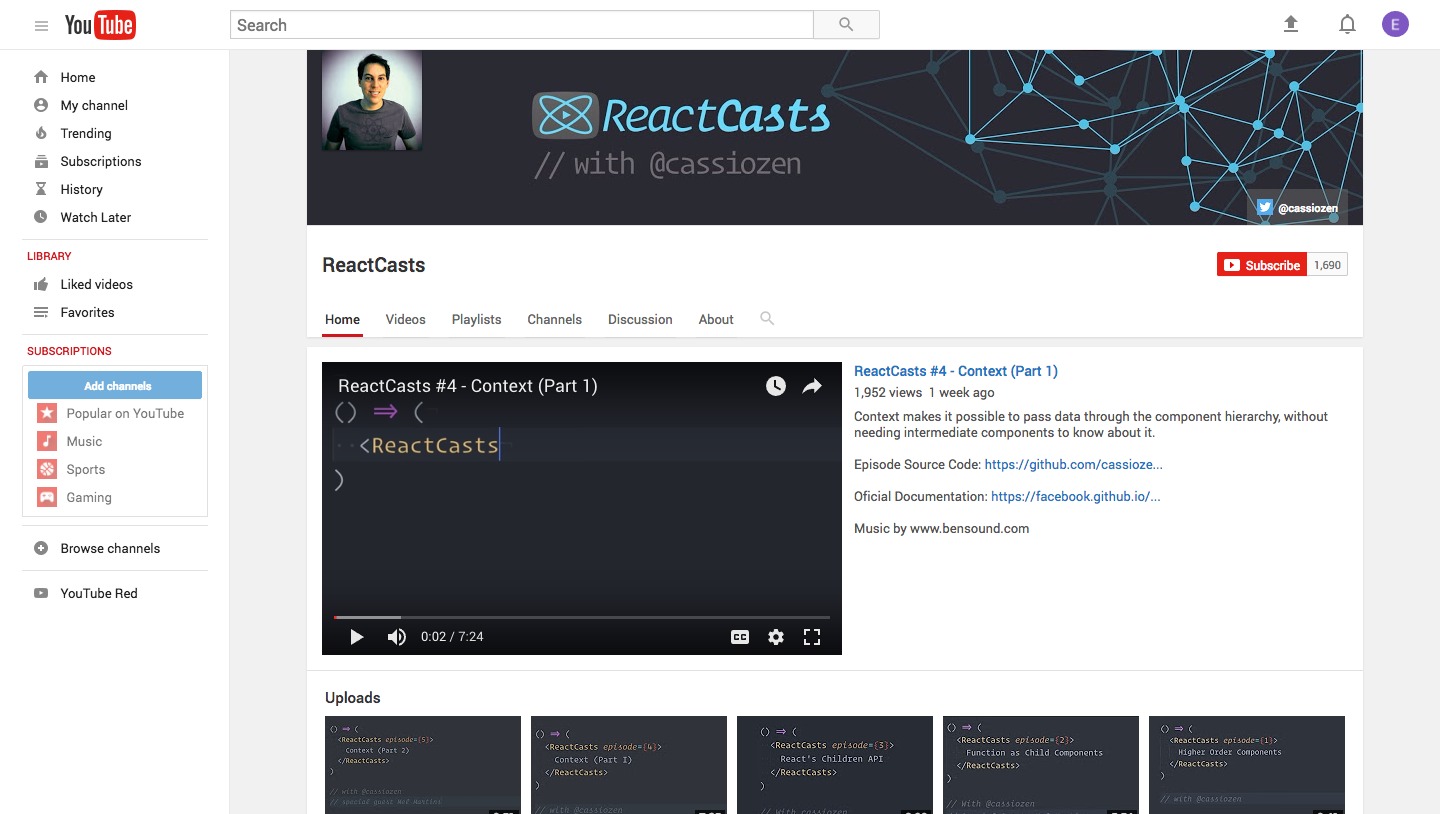
Task: Subscribe to the ReactCasts channel
Action: [x=1261, y=264]
